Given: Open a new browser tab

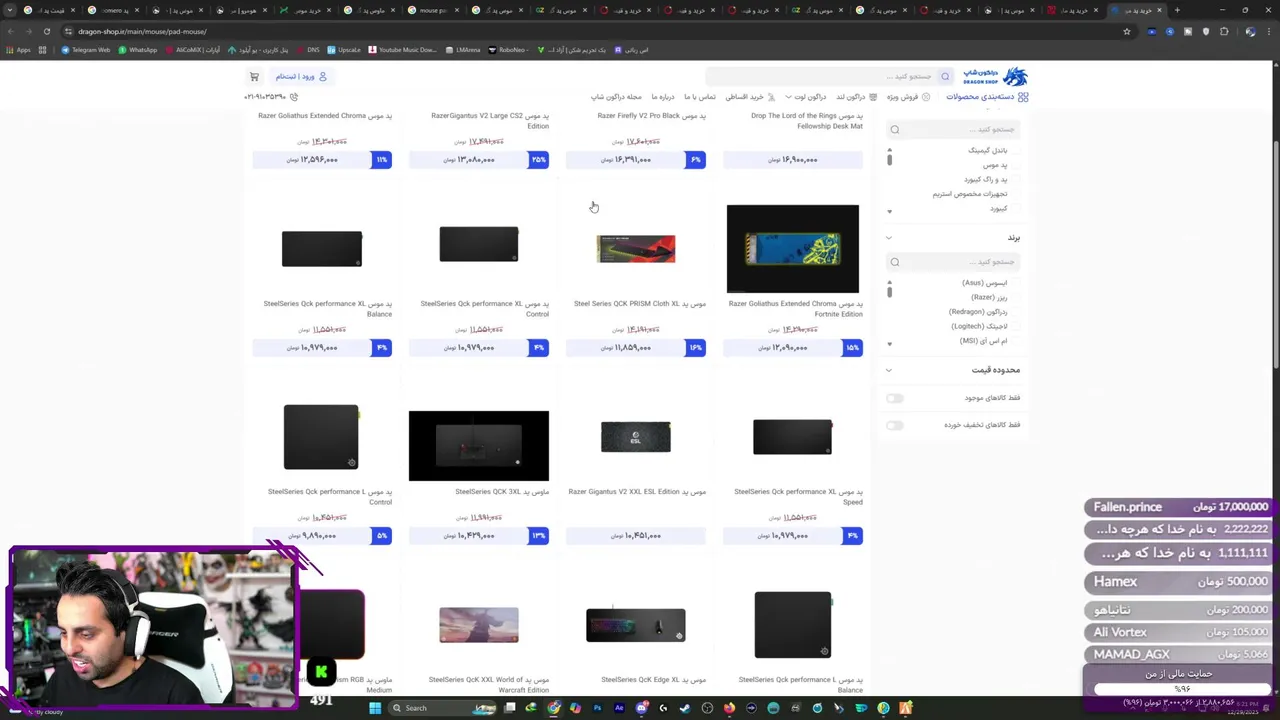Looking at the screenshot, I should [x=1177, y=10].
